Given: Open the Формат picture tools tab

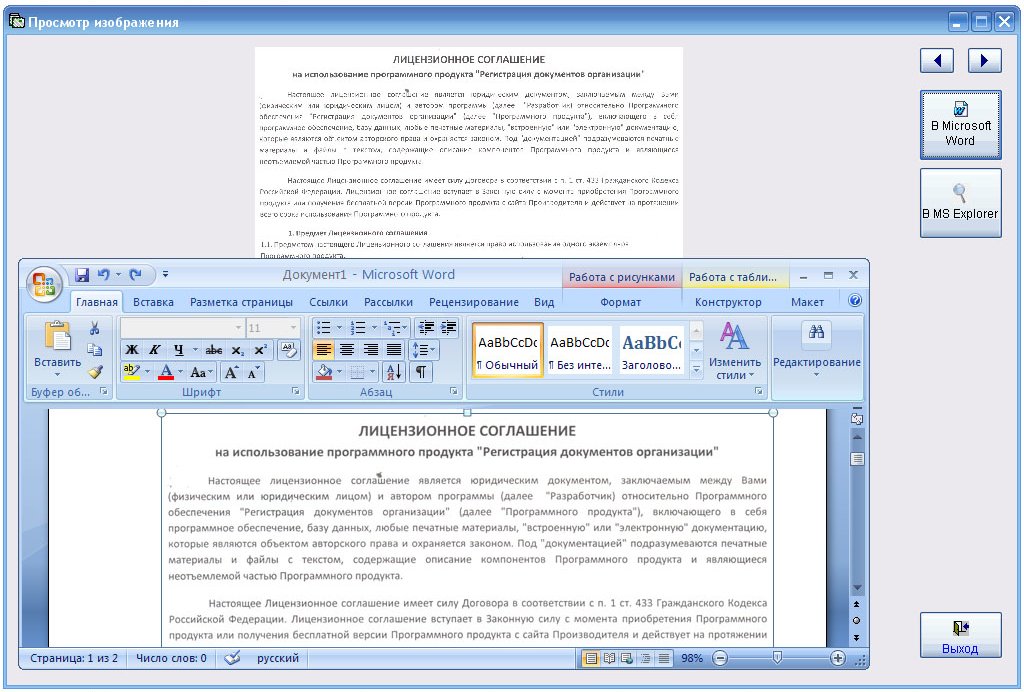Looking at the screenshot, I should click(x=620, y=302).
